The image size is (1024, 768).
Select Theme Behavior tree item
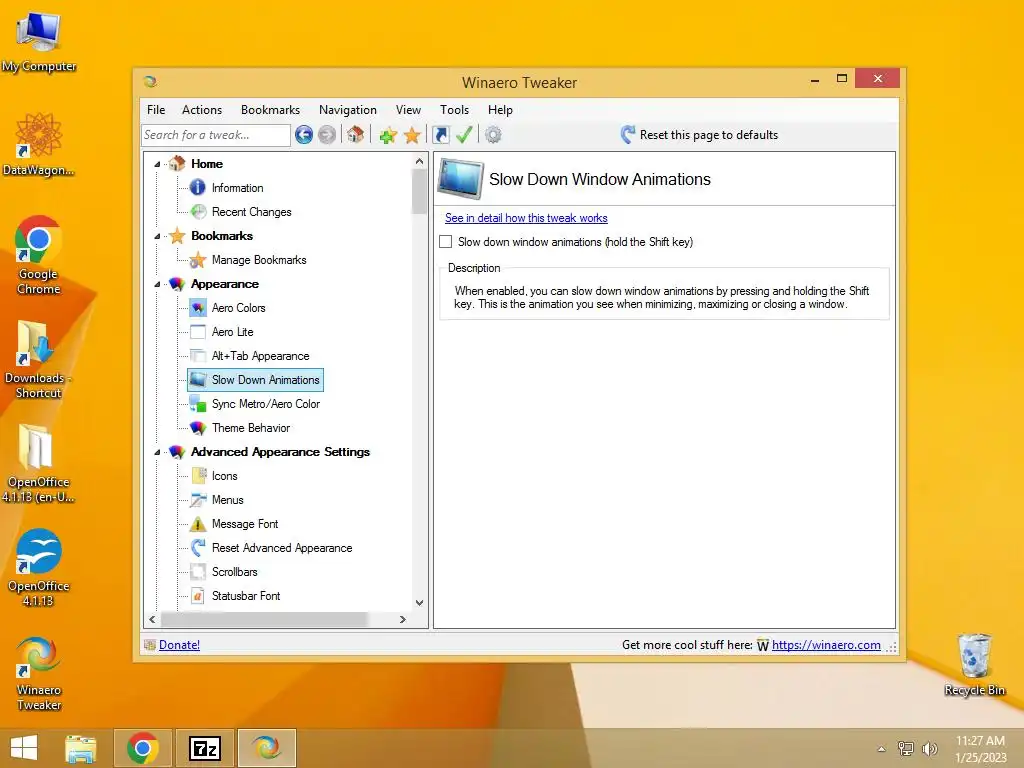(x=251, y=428)
